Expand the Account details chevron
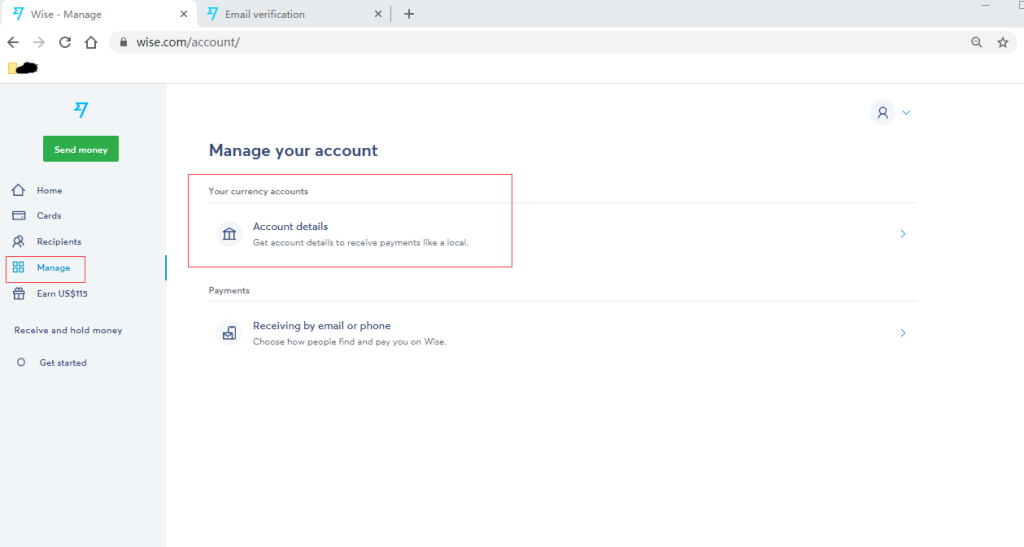This screenshot has width=1024, height=547. tap(903, 234)
